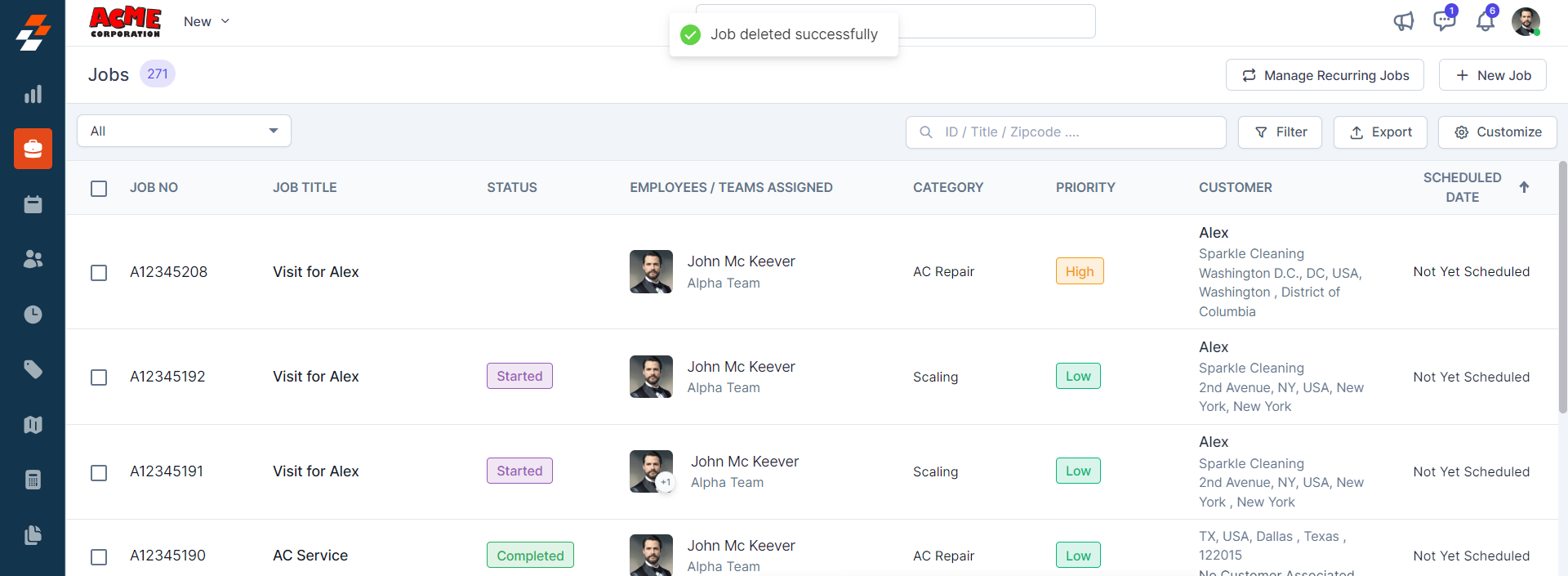The height and width of the screenshot is (576, 1568).
Task: Click the ID / Title / Zipcode search field
Action: tap(1066, 132)
